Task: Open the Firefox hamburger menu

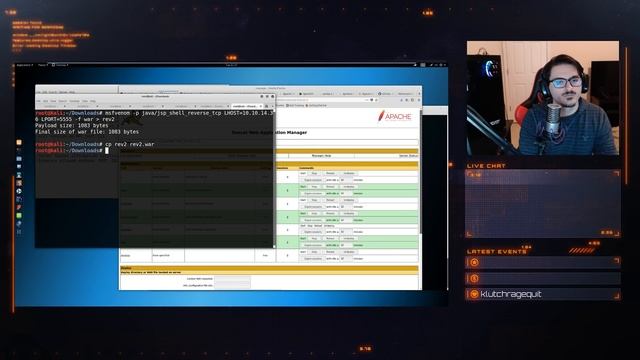Action: pyautogui.click(x=418, y=100)
